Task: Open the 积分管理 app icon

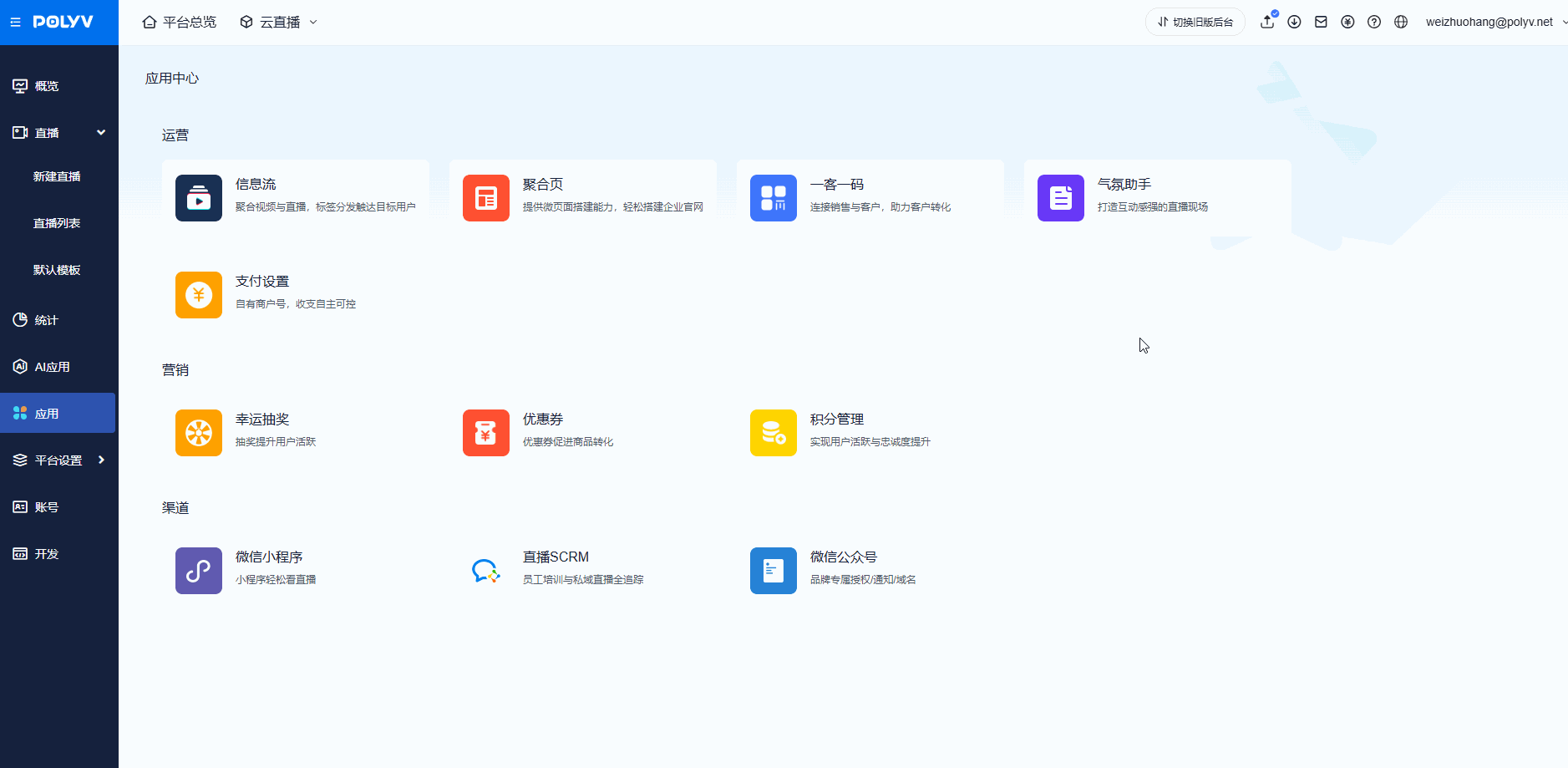Action: (x=774, y=433)
